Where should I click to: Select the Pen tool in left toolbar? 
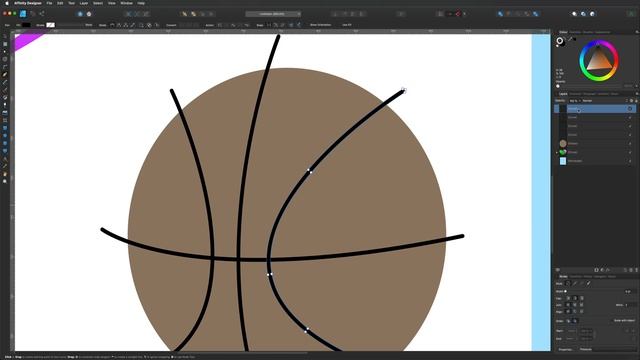click(x=5, y=74)
